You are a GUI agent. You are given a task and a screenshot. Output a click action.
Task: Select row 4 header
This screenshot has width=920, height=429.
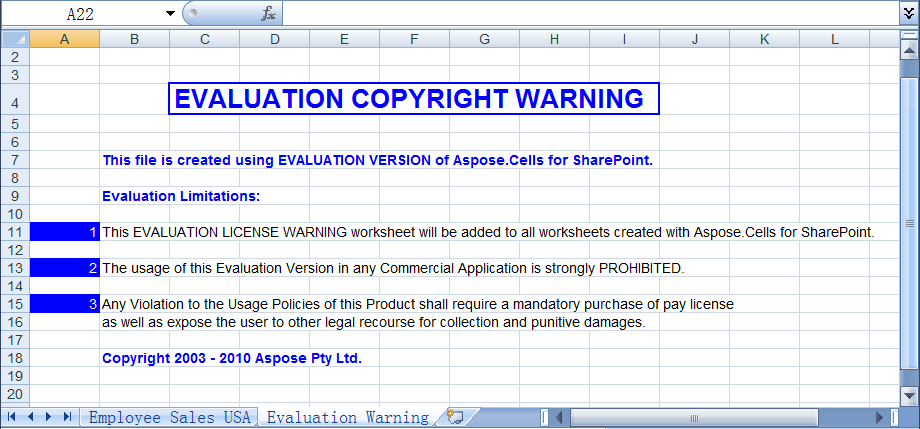tap(15, 99)
